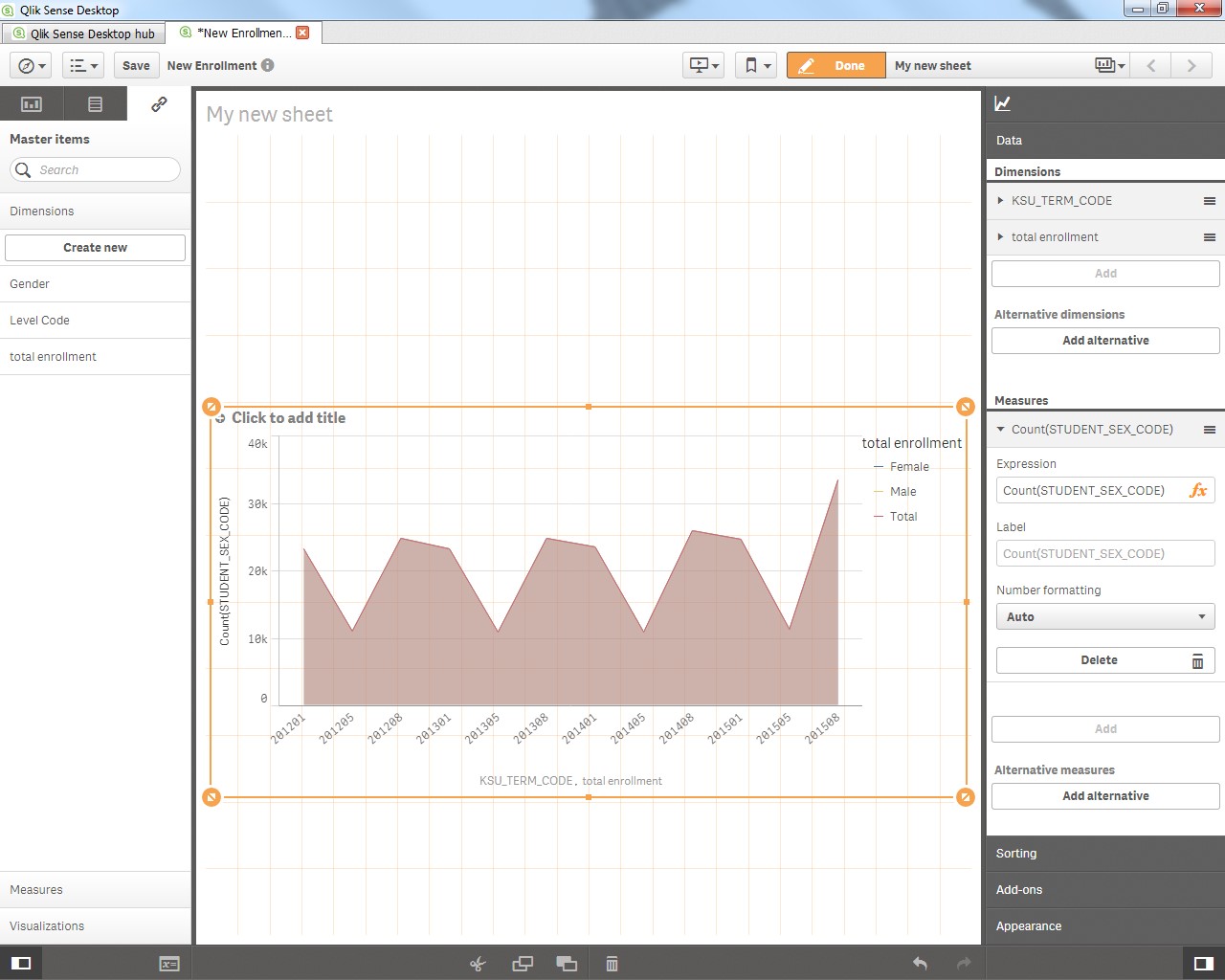The width and height of the screenshot is (1225, 980).
Task: Grab Count(STUDENT_SEX_CODE) reorder handle
Action: 1210,430
